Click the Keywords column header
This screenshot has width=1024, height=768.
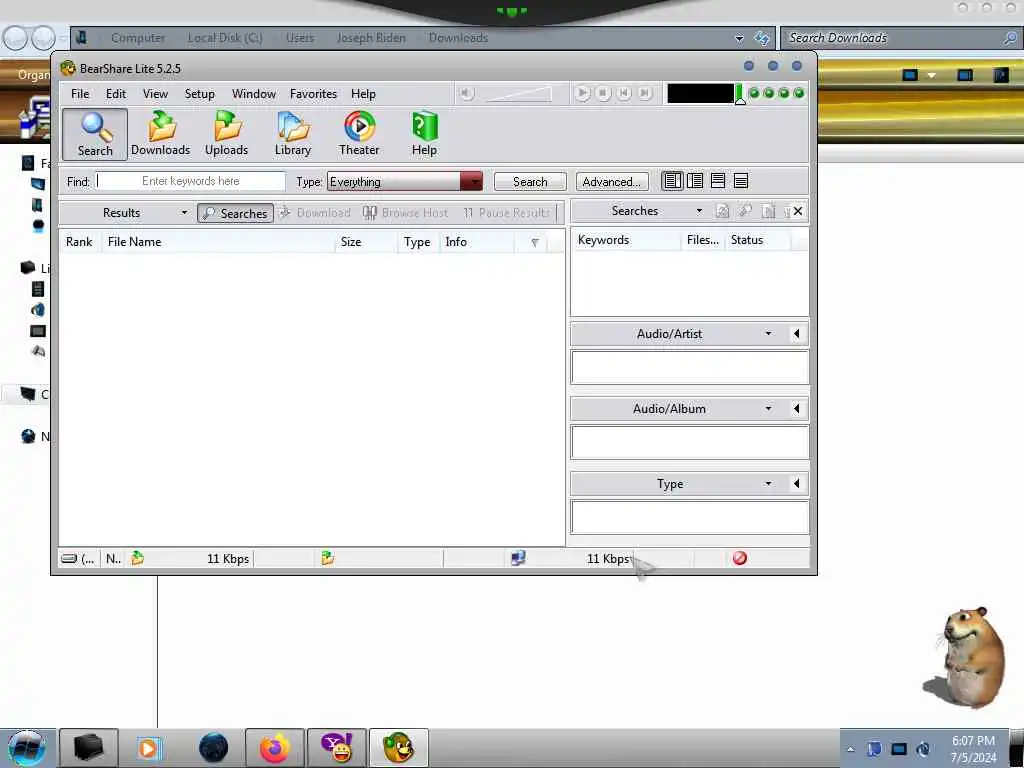click(626, 240)
